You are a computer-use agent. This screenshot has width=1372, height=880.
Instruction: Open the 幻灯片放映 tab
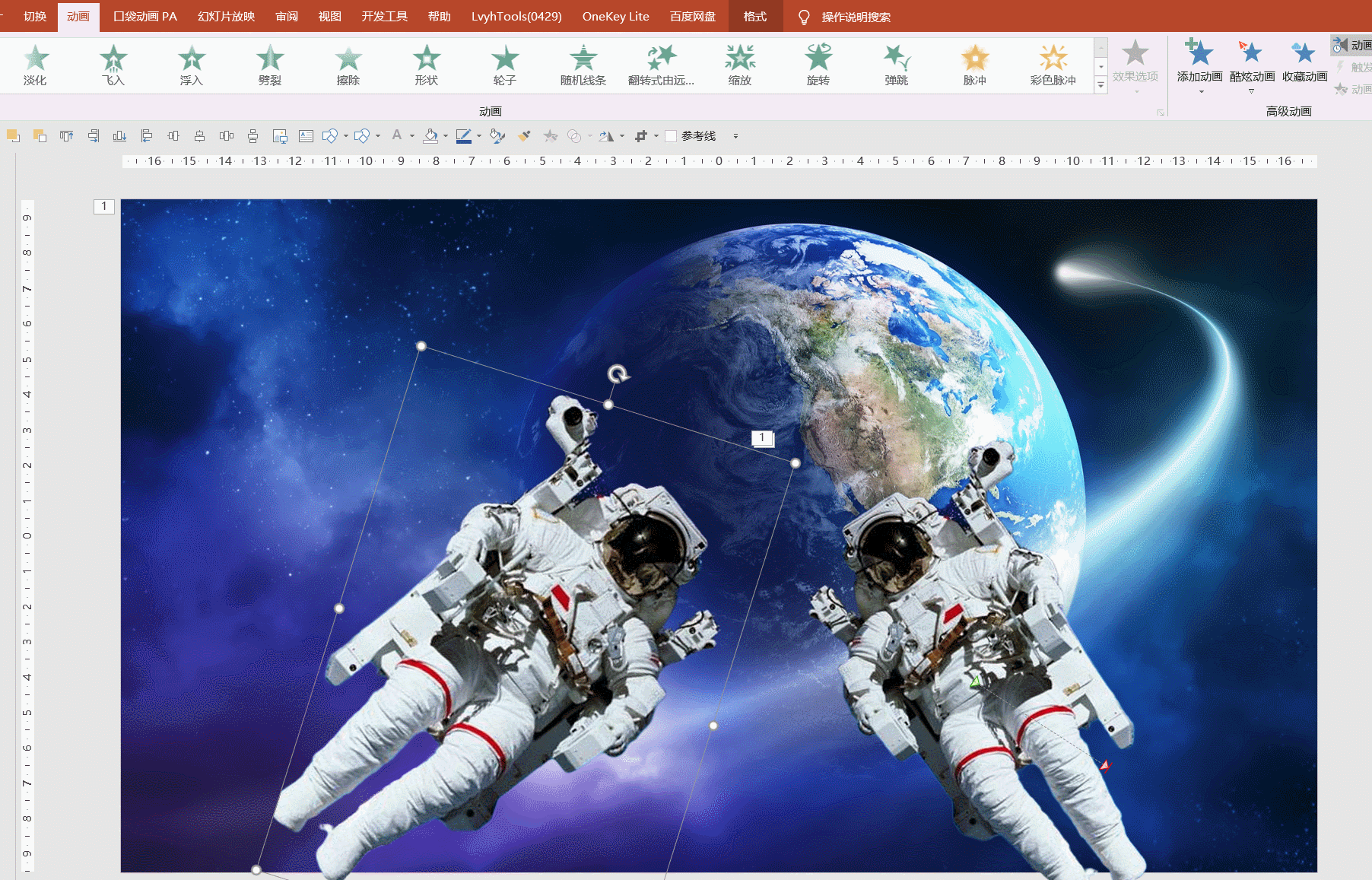227,16
